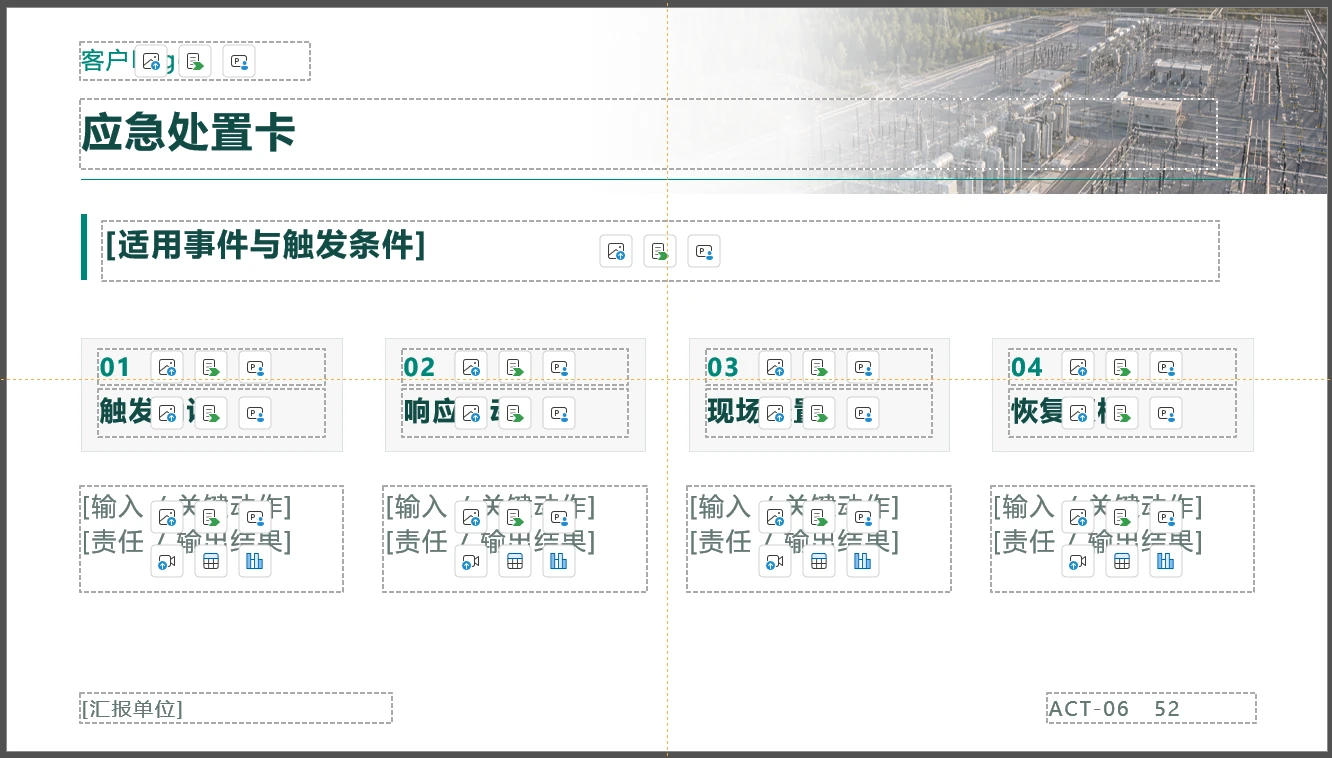Viewport: 1332px width, 758px height.
Task: Insert a table in the body placeholder under card 02
Action: [515, 561]
